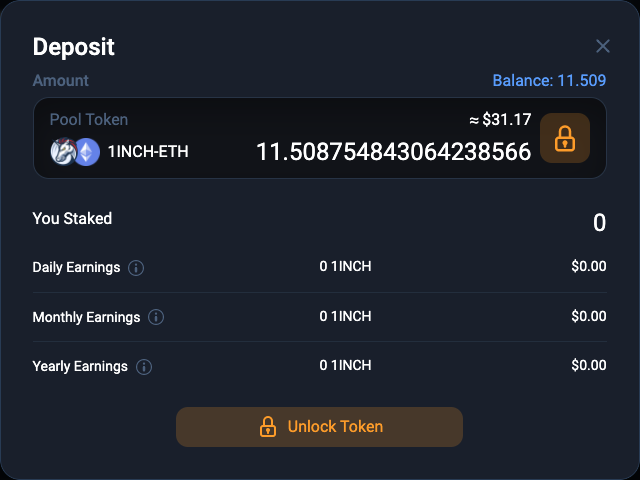Click the orange lock icon beside amount
This screenshot has width=640, height=480.
(565, 138)
